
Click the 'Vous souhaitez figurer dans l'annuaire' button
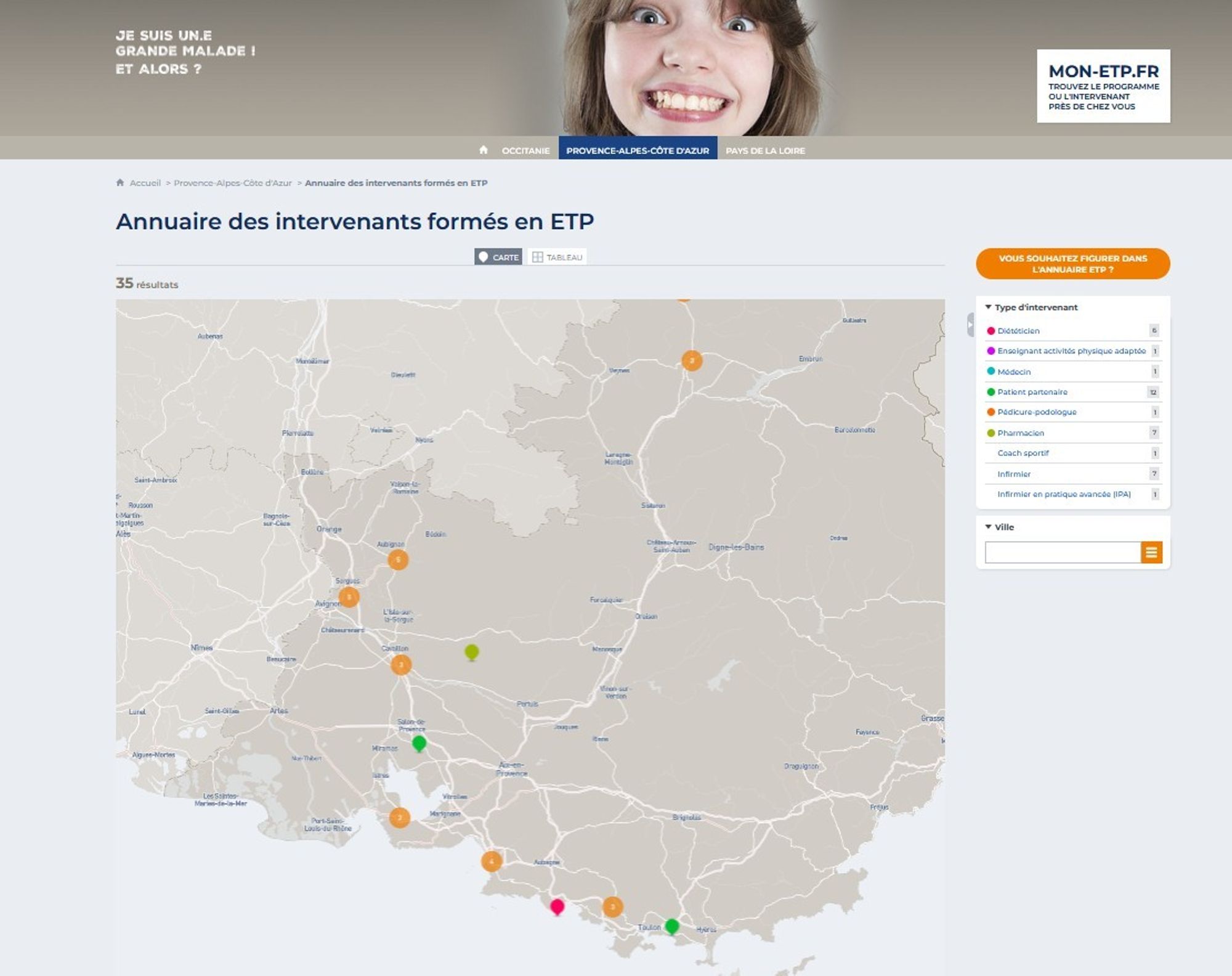(x=1072, y=264)
